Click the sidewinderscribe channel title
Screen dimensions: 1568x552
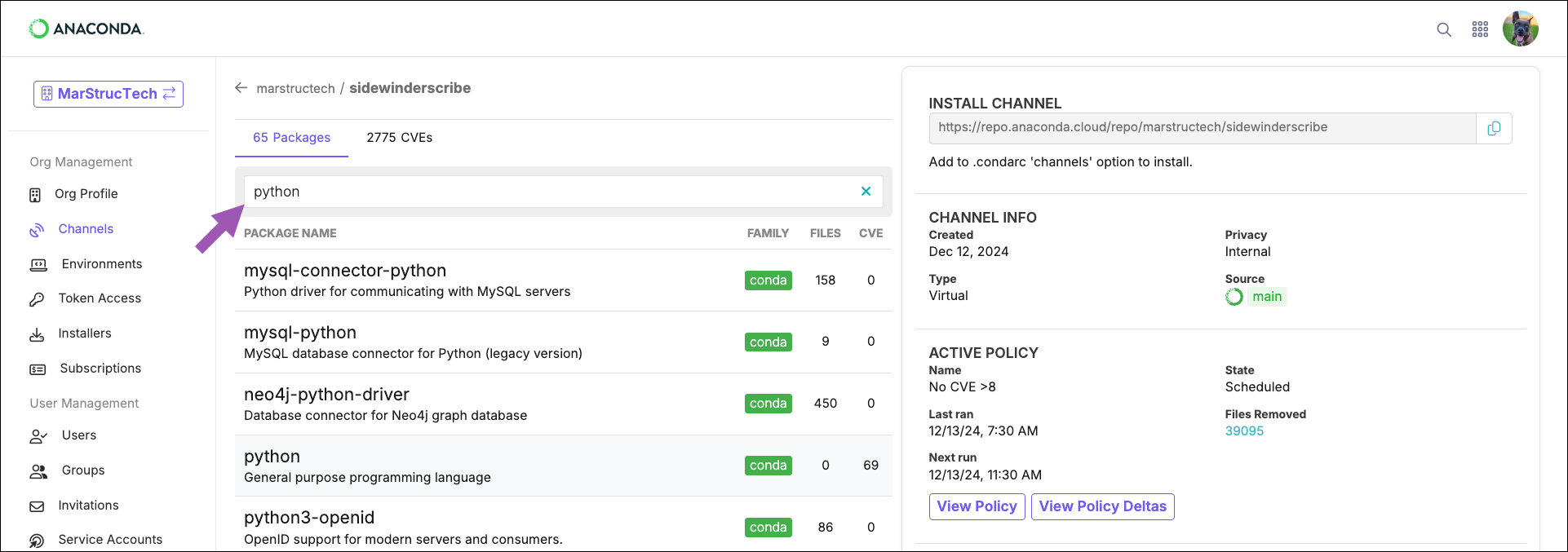pyautogui.click(x=410, y=88)
